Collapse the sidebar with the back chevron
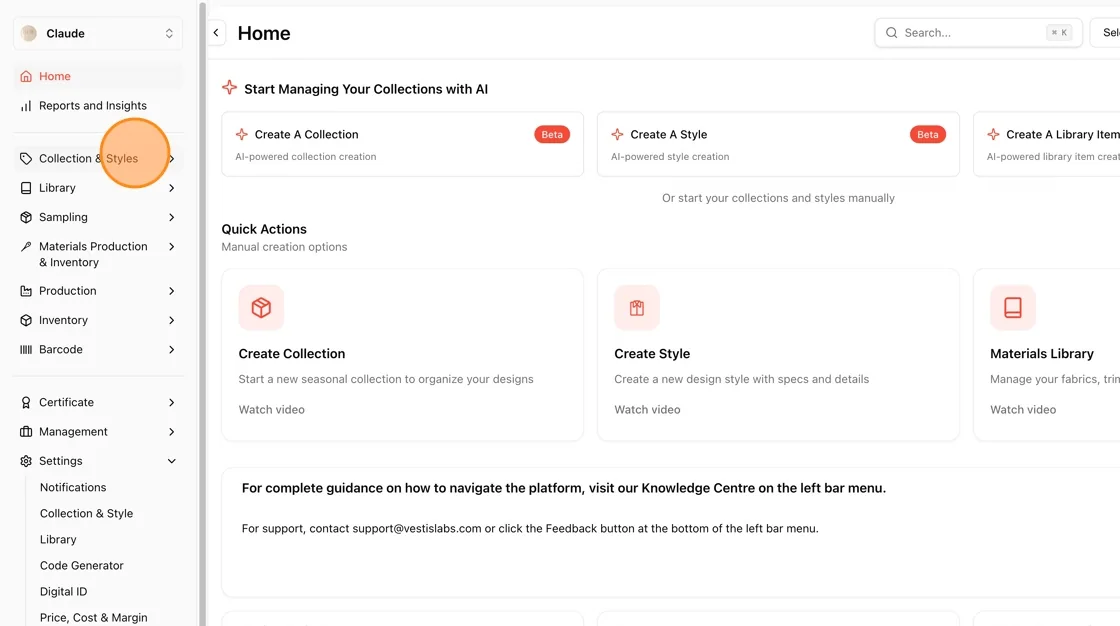 coord(216,33)
